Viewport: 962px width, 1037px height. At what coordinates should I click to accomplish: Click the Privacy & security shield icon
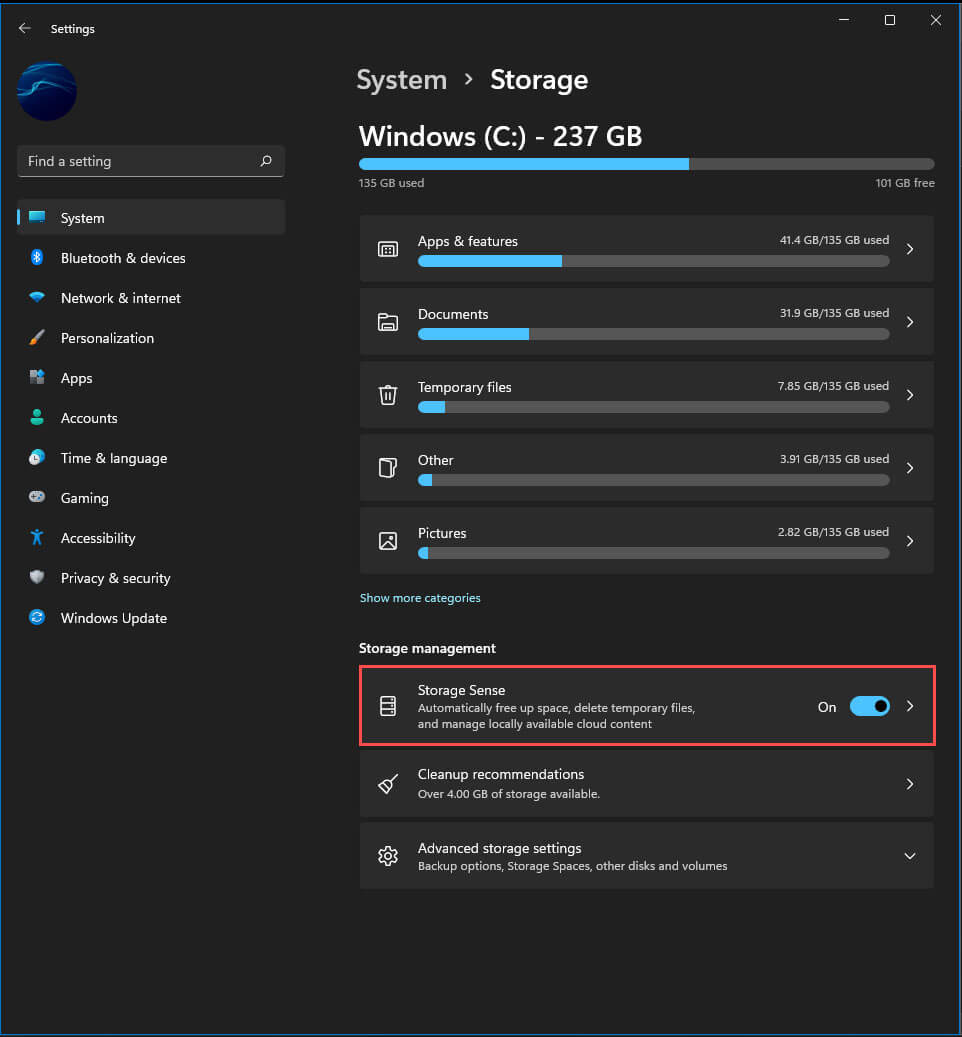tap(37, 577)
